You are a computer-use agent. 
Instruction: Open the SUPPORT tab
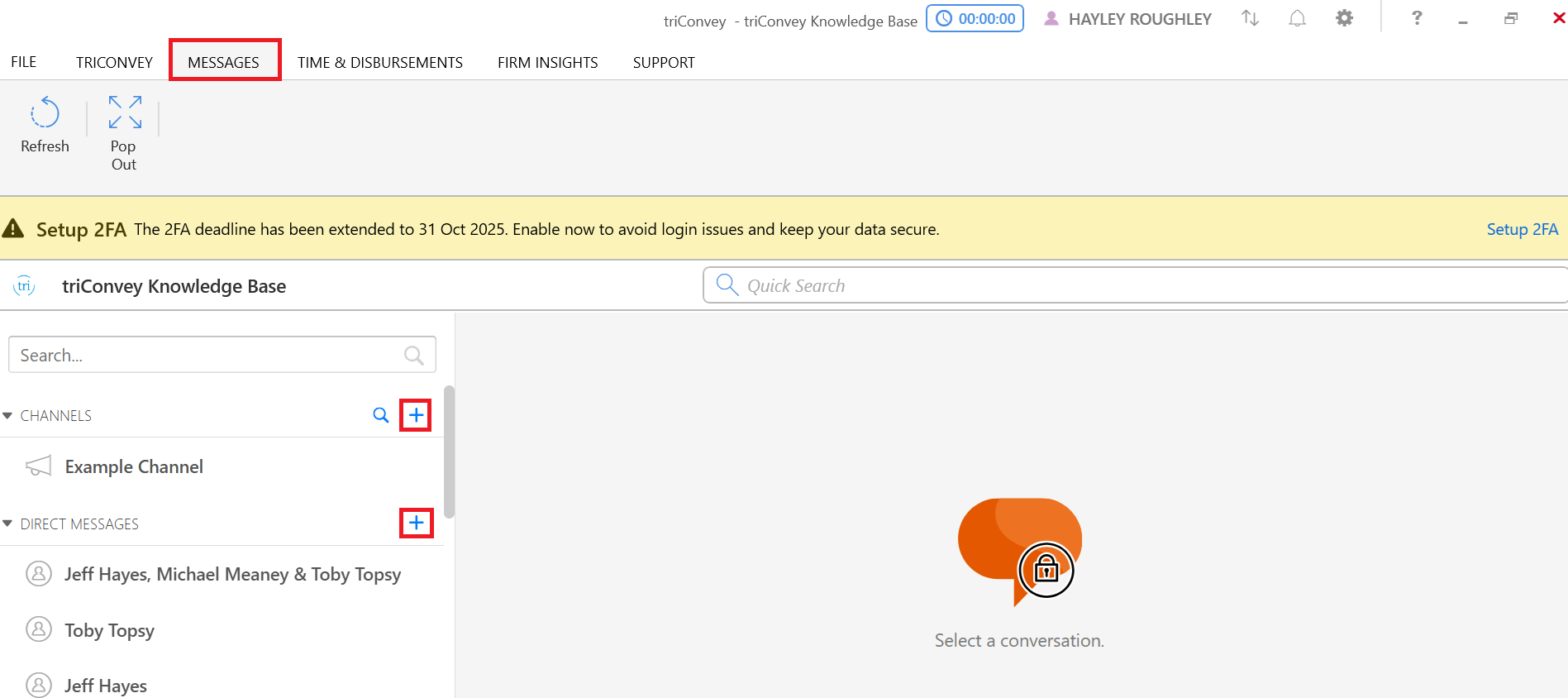point(664,62)
